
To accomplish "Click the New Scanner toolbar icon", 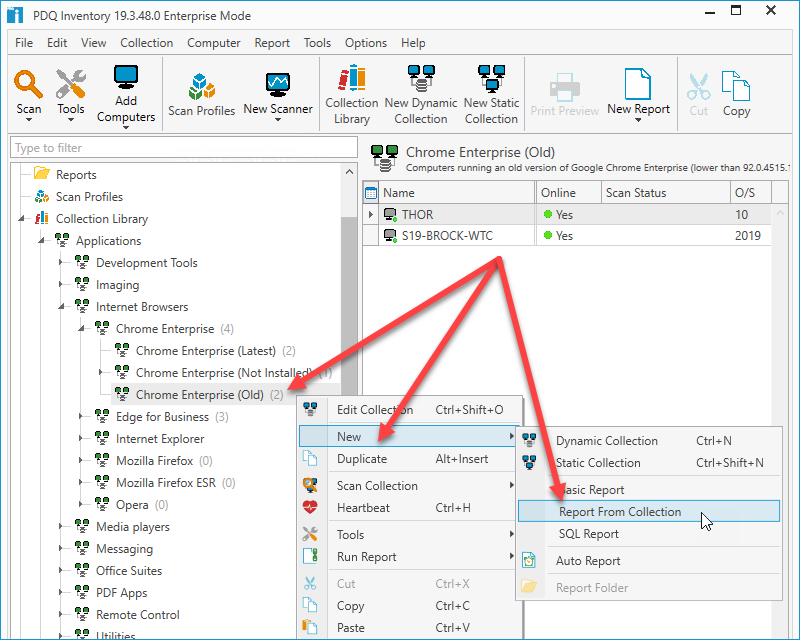I will 278,85.
